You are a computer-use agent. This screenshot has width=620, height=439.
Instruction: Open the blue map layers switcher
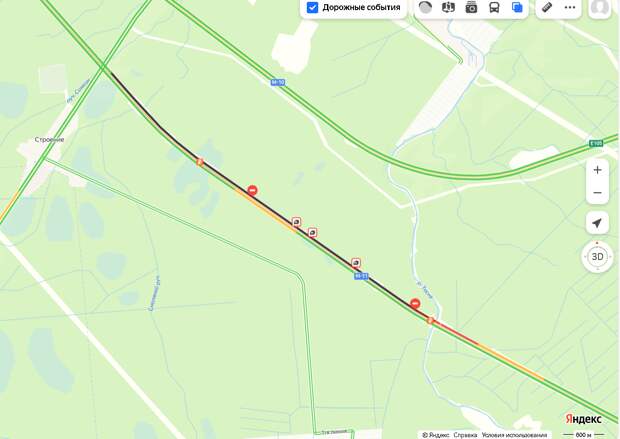(x=517, y=7)
